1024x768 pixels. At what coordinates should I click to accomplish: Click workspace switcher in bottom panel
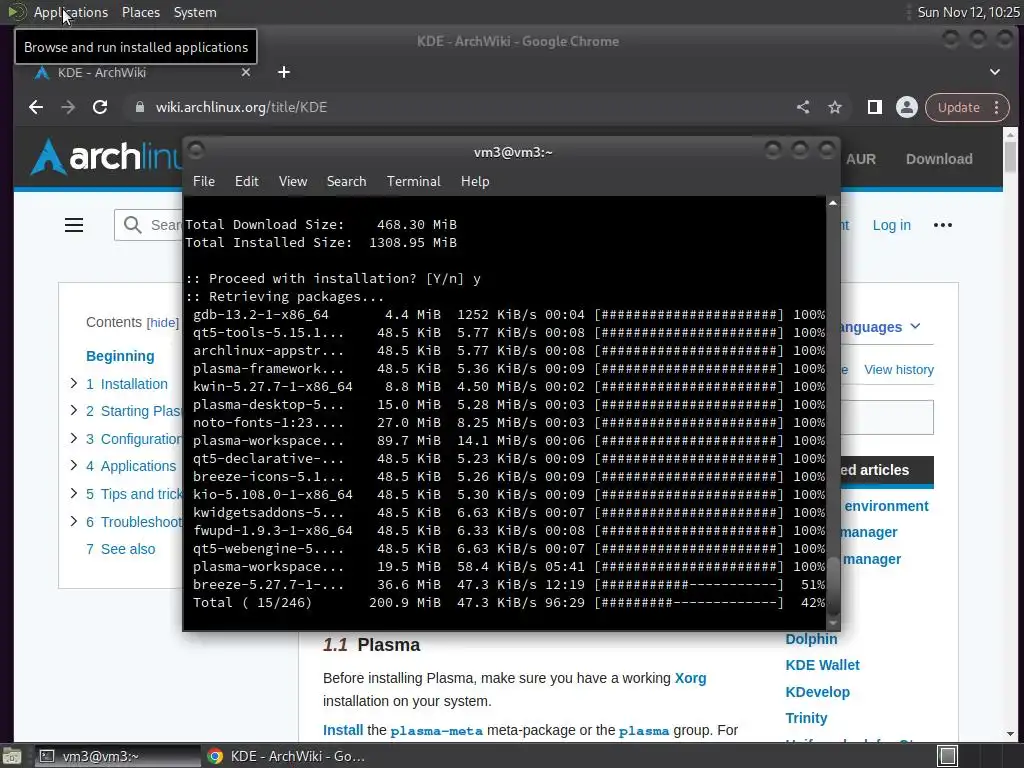[947, 756]
